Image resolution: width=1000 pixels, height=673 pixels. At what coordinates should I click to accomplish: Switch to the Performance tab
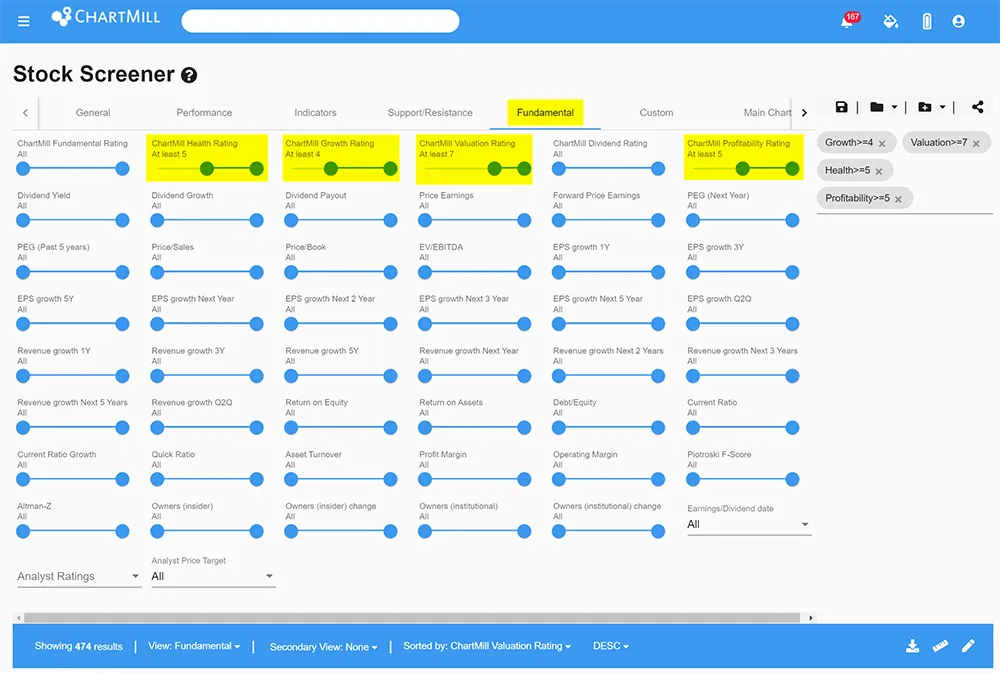204,112
